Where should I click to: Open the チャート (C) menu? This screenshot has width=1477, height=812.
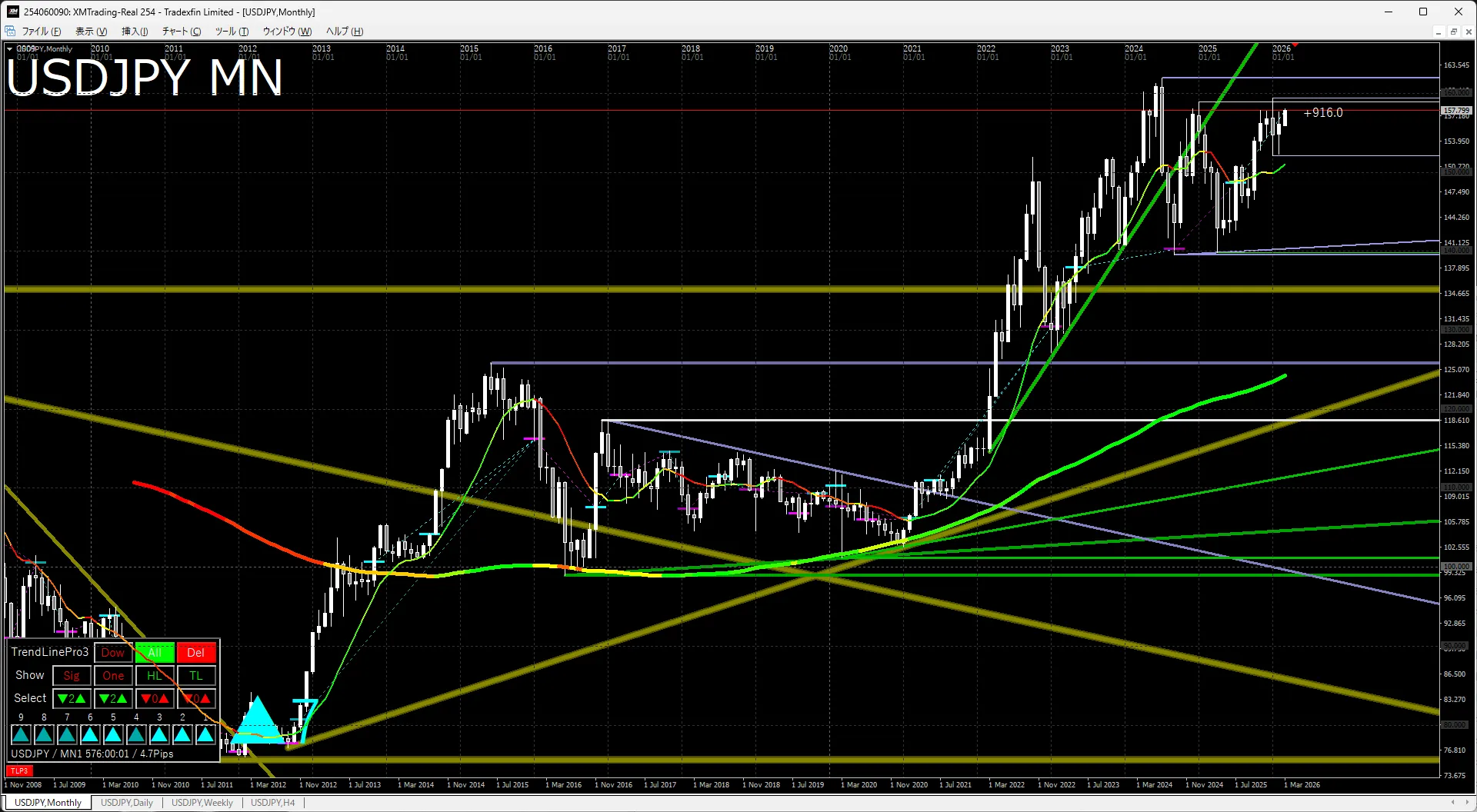pyautogui.click(x=182, y=32)
